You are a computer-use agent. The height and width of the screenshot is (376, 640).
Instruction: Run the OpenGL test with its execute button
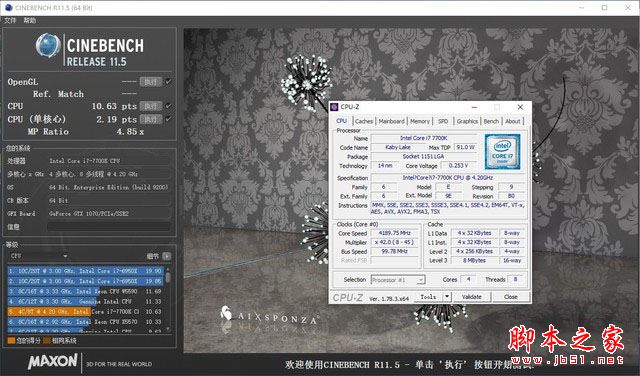coord(151,82)
